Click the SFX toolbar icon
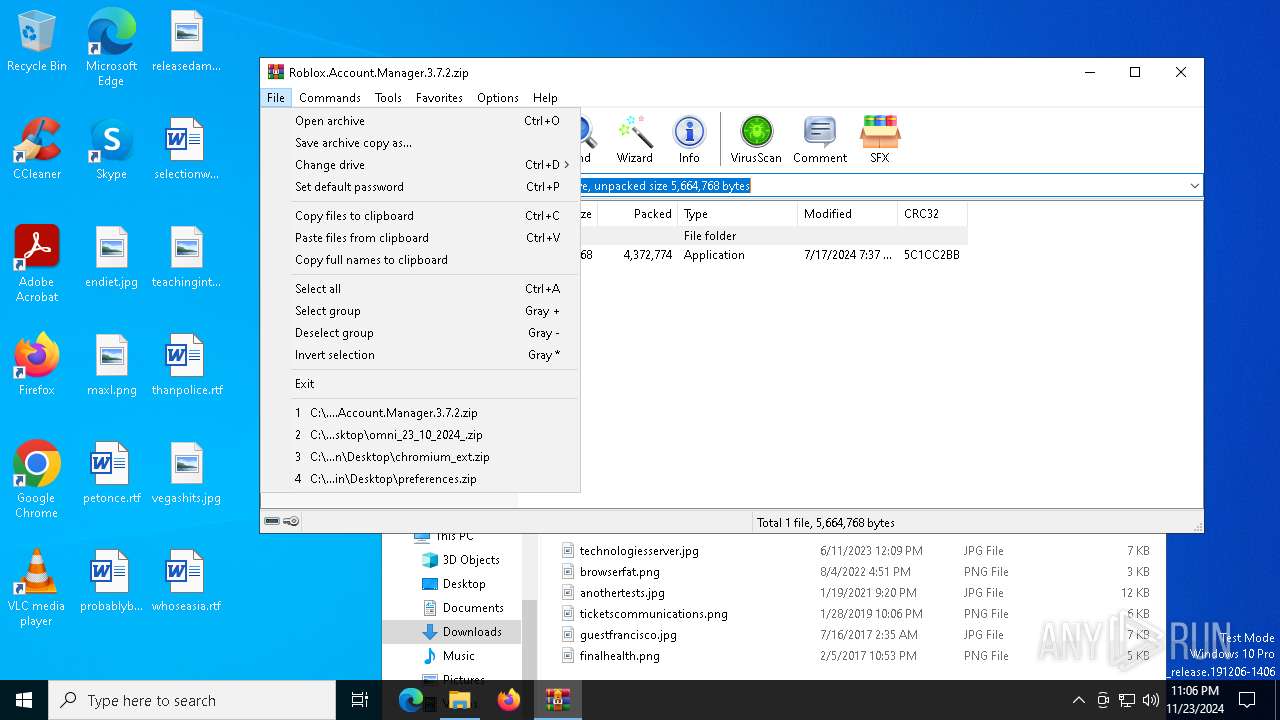 tap(879, 139)
